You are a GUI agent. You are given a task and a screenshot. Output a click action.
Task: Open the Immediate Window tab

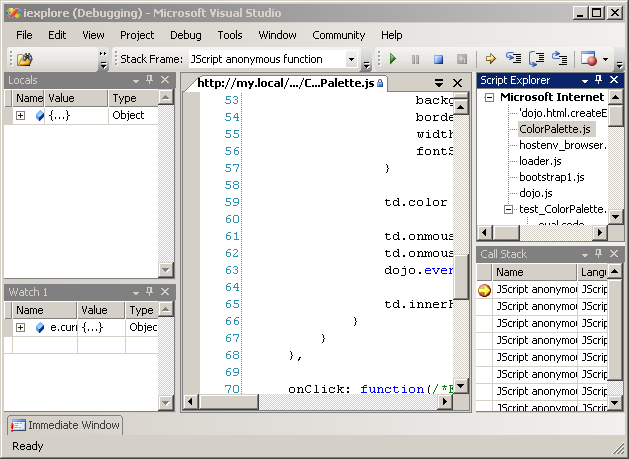pyautogui.click(x=65, y=425)
